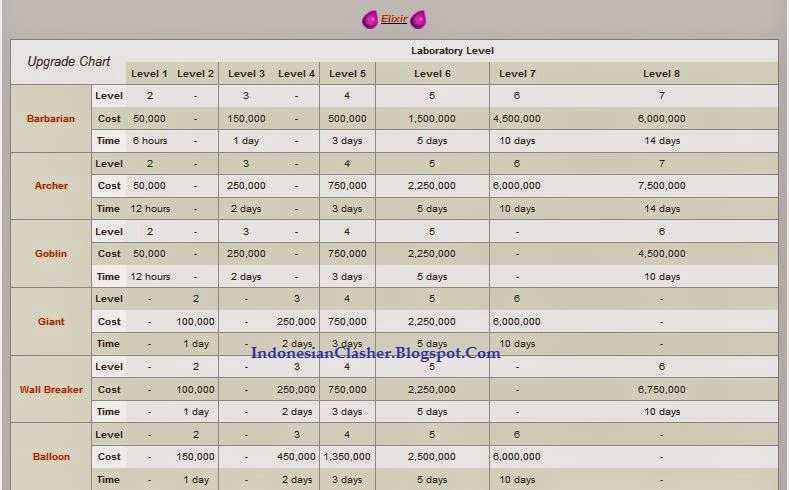Screen dimensions: 789x490
Task: Select Barbarian time 14 days cell
Action: [x=662, y=141]
